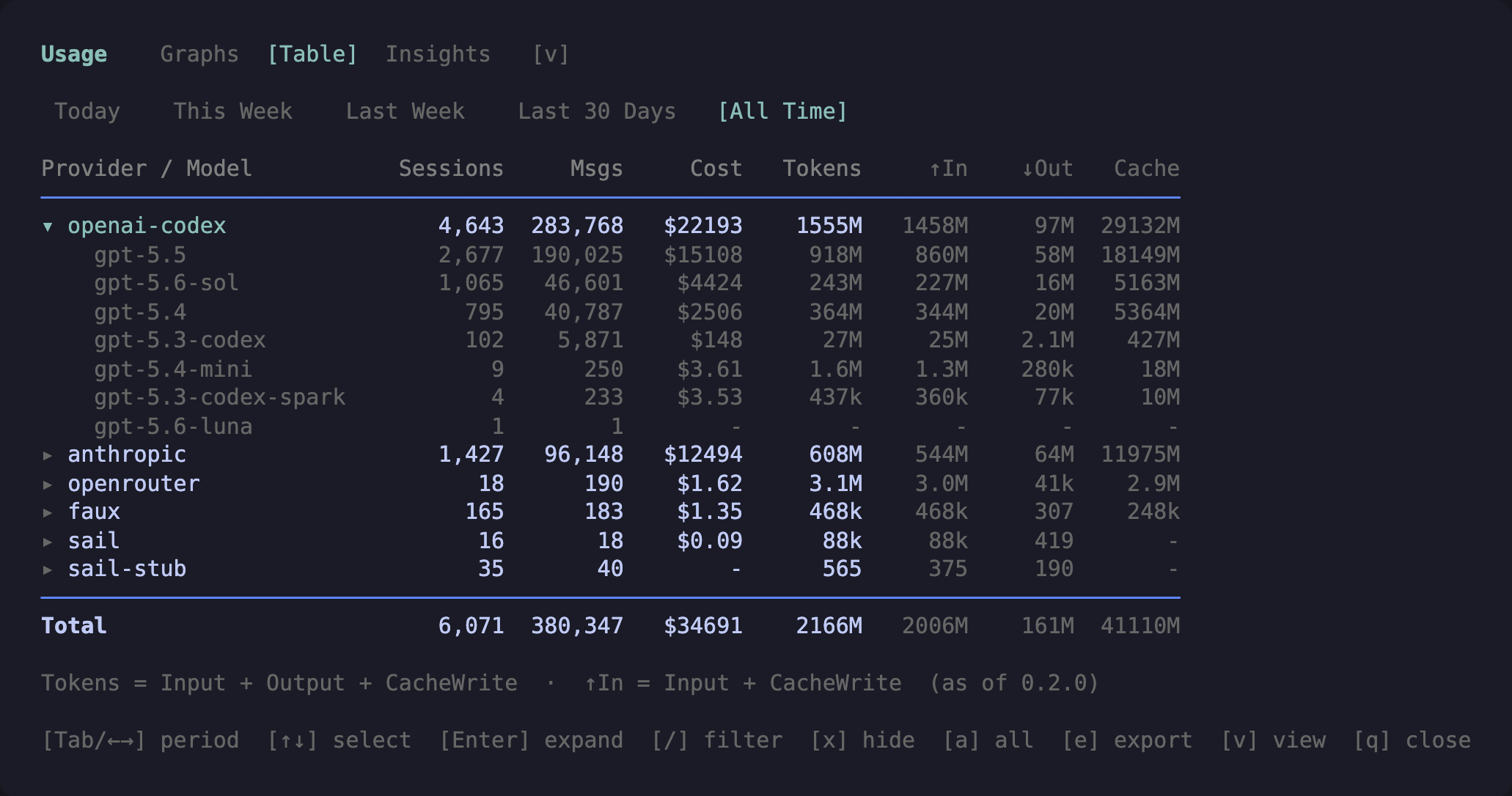
Task: Click the [↑↓] select hint
Action: [x=339, y=740]
